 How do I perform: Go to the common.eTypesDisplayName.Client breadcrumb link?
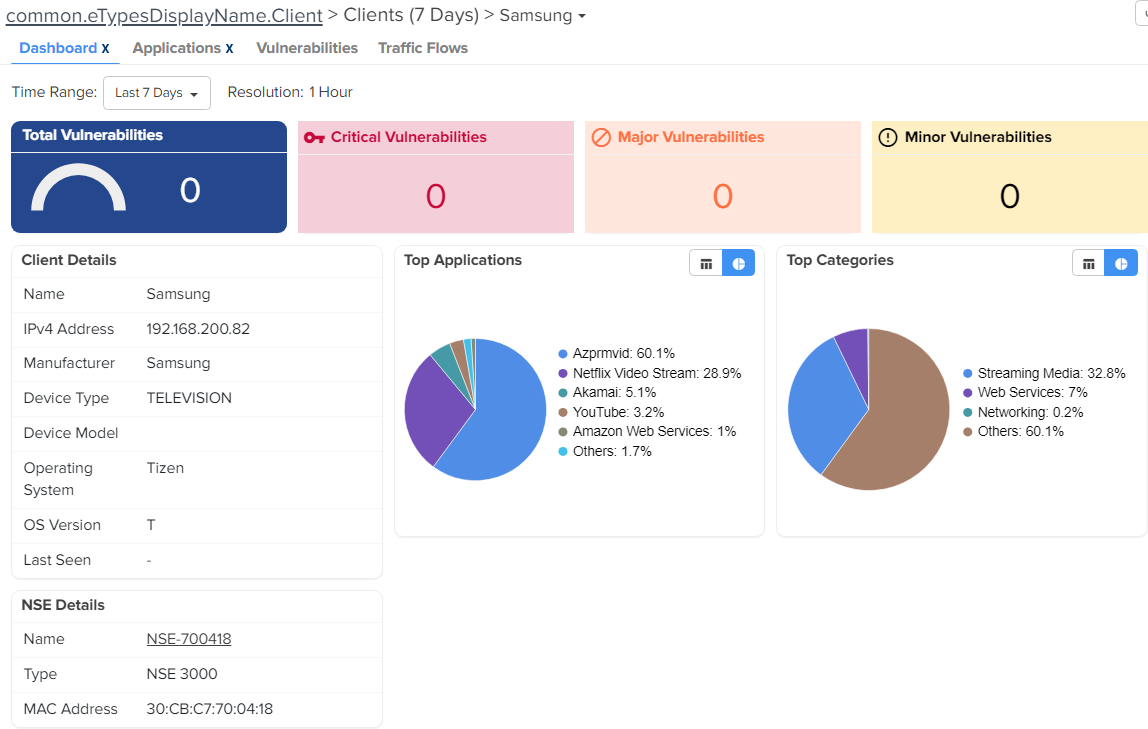[164, 16]
